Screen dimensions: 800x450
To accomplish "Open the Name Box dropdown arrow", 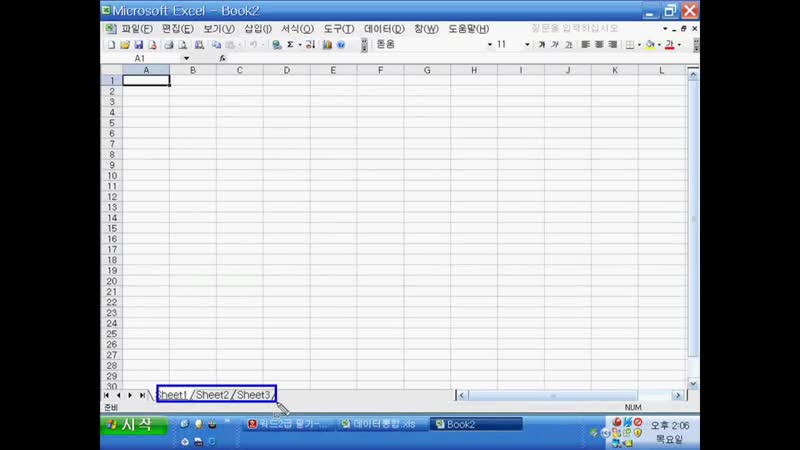I will pyautogui.click(x=186, y=59).
